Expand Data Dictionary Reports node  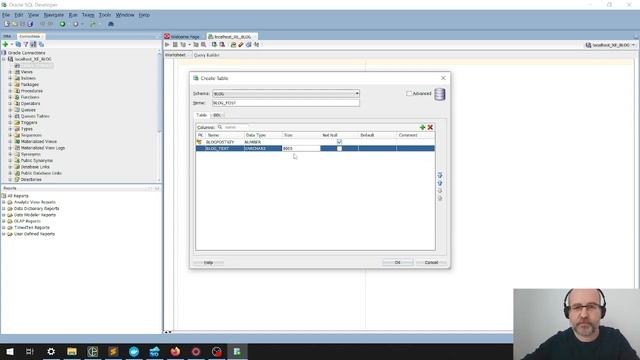click(x=4, y=209)
